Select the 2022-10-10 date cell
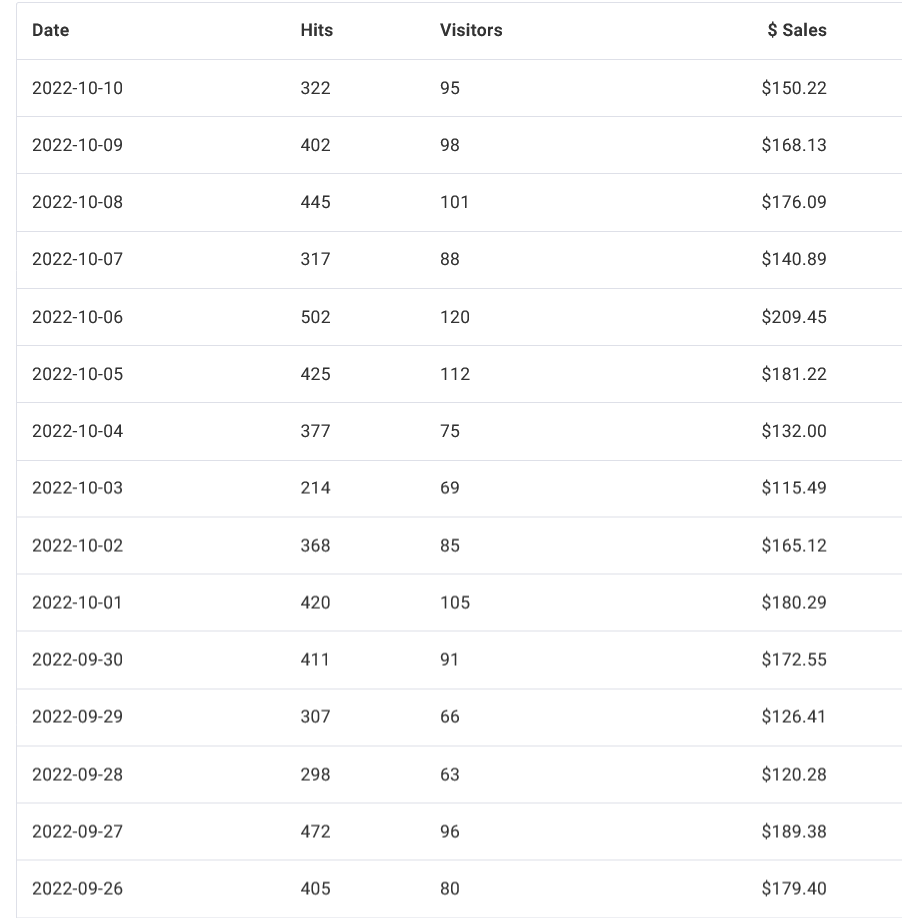The height and width of the screenshot is (918, 902). point(77,88)
